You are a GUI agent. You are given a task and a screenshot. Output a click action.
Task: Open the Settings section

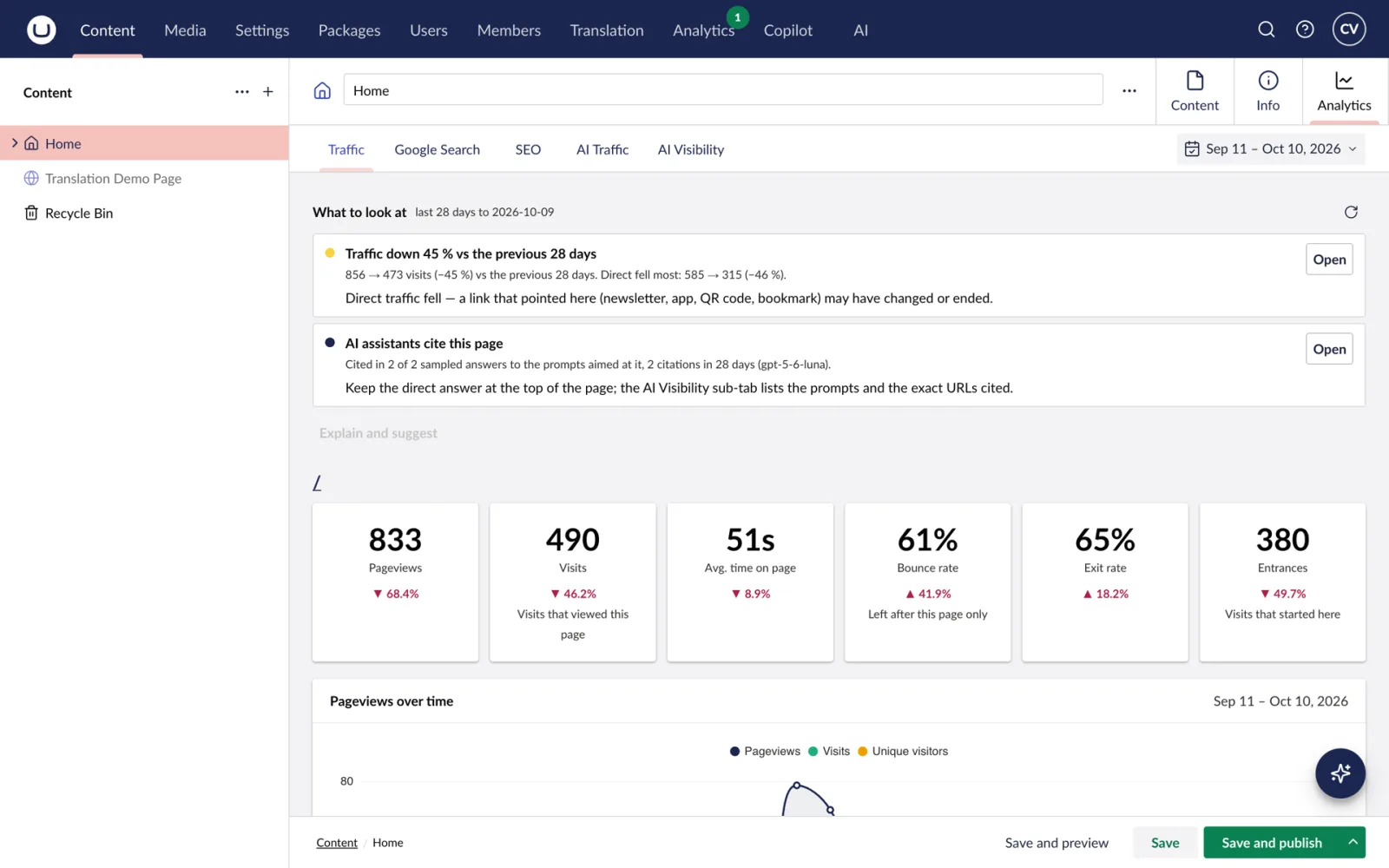[x=262, y=30]
